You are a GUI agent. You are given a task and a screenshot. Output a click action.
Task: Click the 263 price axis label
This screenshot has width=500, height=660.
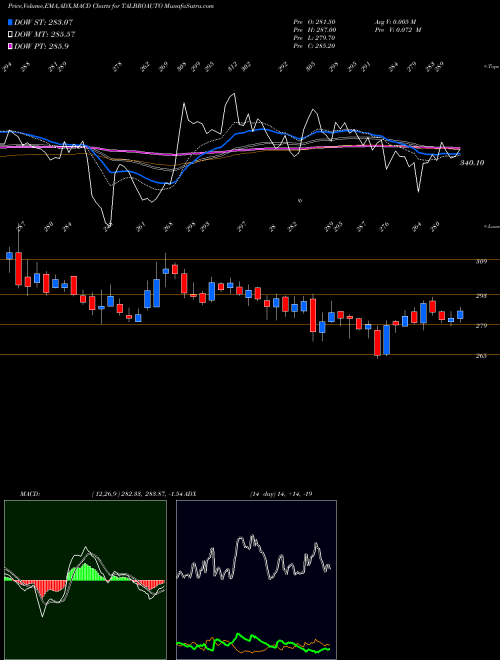(481, 356)
